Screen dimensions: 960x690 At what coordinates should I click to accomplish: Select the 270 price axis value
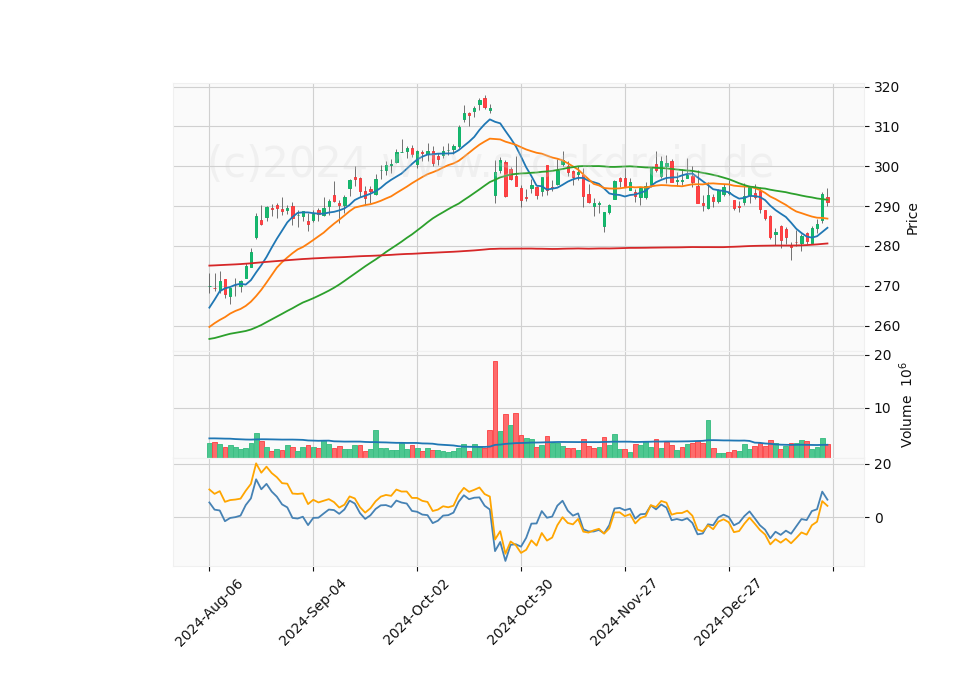coord(887,287)
